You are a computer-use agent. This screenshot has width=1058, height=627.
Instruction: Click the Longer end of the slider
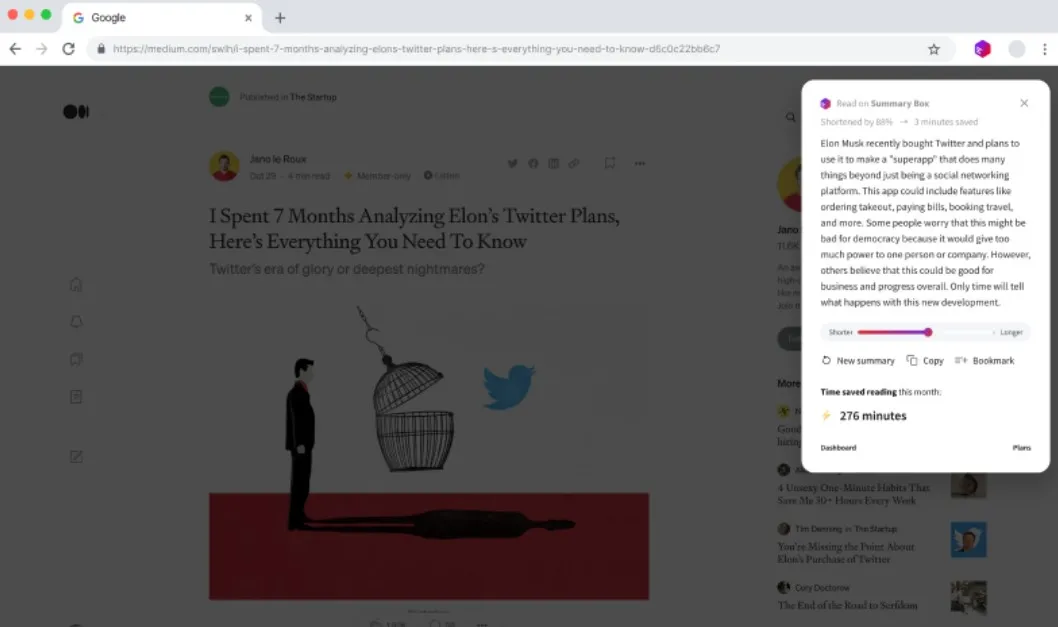[1011, 332]
